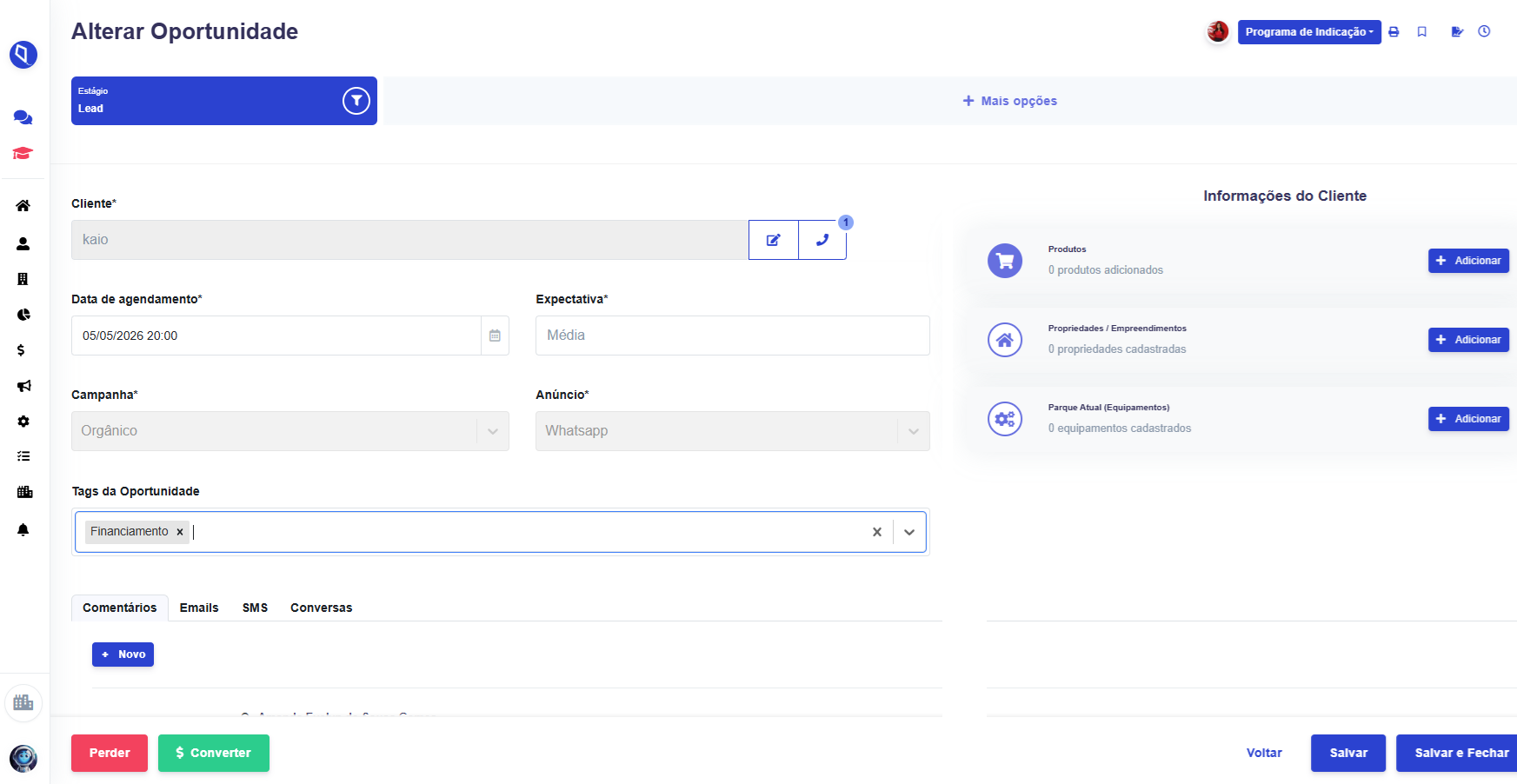Screen dimensions: 1517x784
Task: Print using the printer icon
Action: point(1394,31)
